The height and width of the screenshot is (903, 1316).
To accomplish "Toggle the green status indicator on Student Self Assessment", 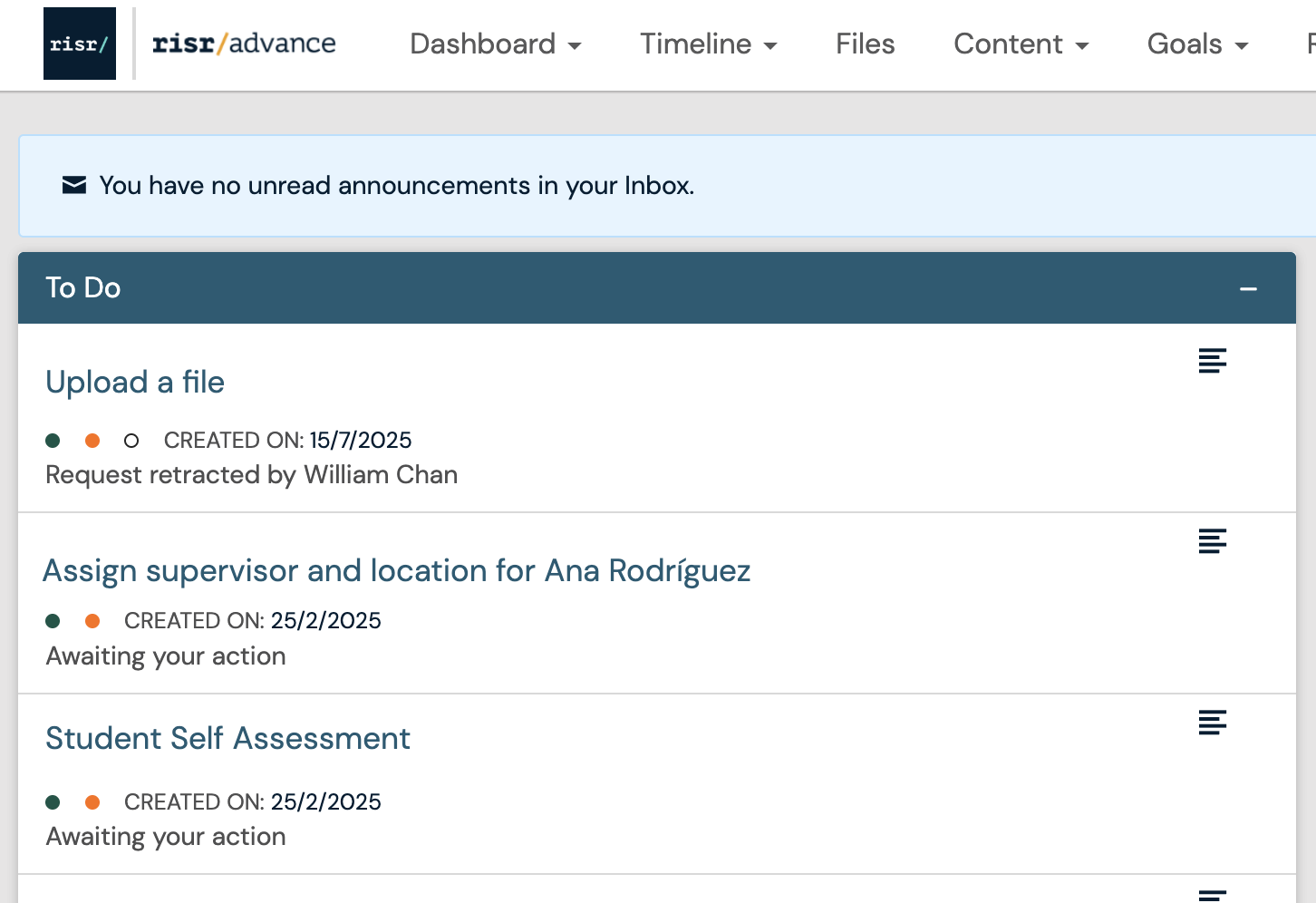I will (52, 801).
